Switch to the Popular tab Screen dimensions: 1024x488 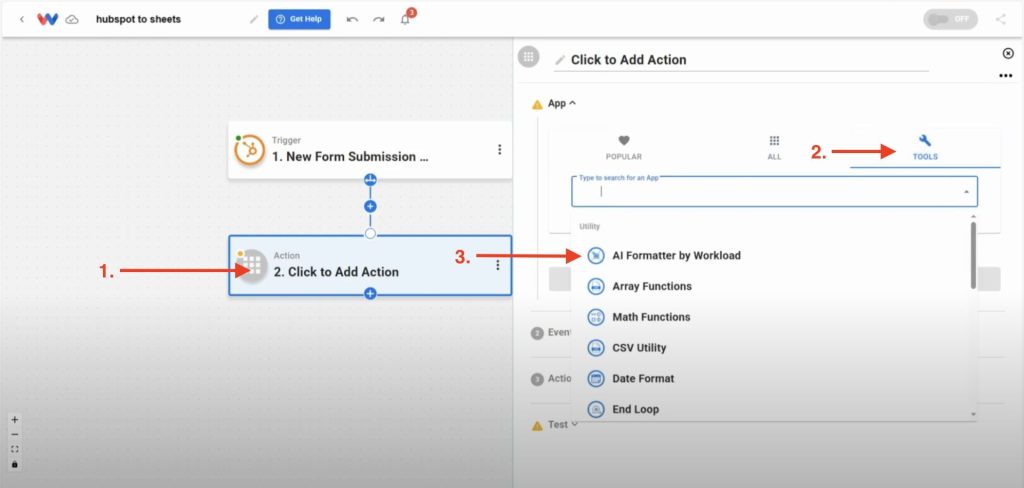[x=624, y=148]
